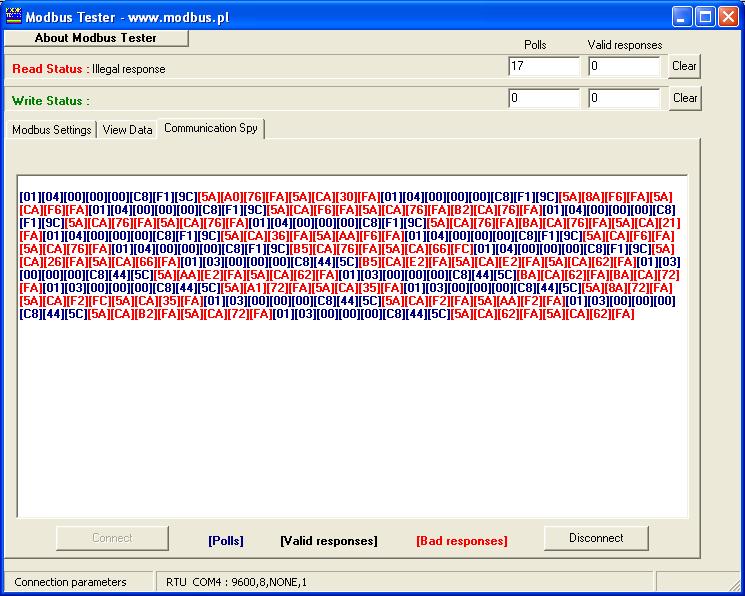Click the Connection parameters status bar panel
This screenshot has height=596, width=745.
(x=79, y=582)
